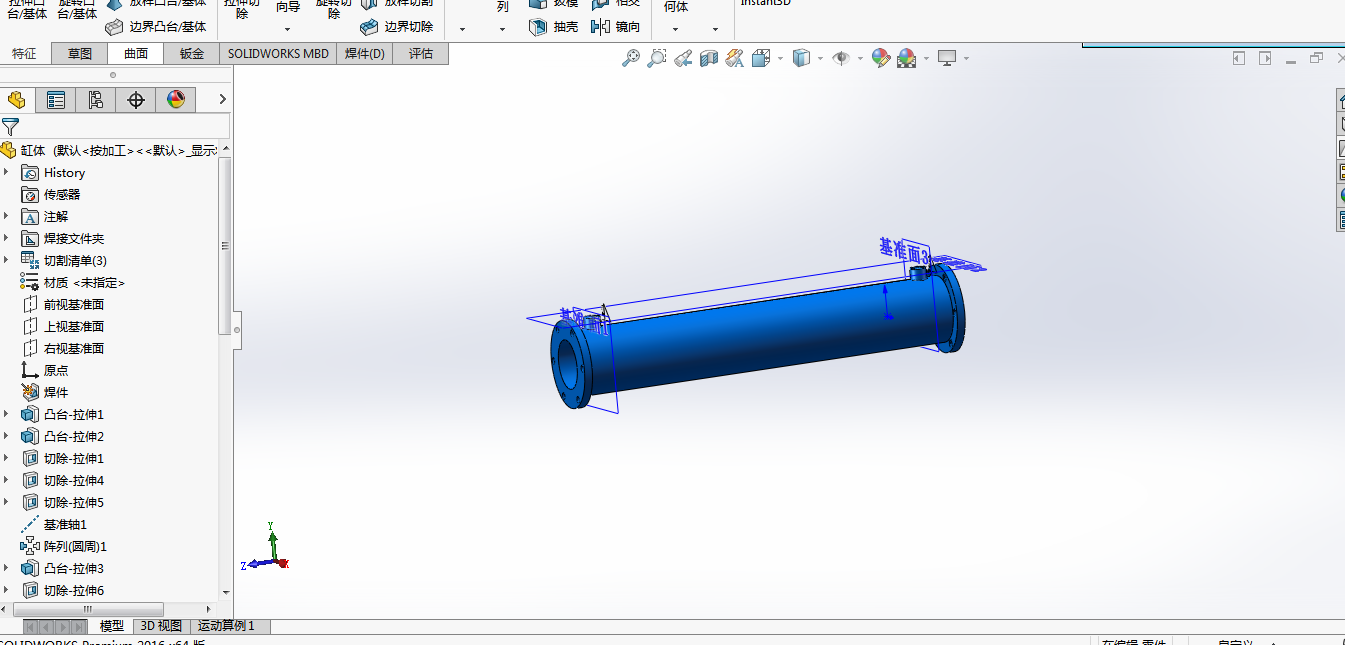The image size is (1345, 645).
Task: Expand the History folder
Action: [6, 172]
